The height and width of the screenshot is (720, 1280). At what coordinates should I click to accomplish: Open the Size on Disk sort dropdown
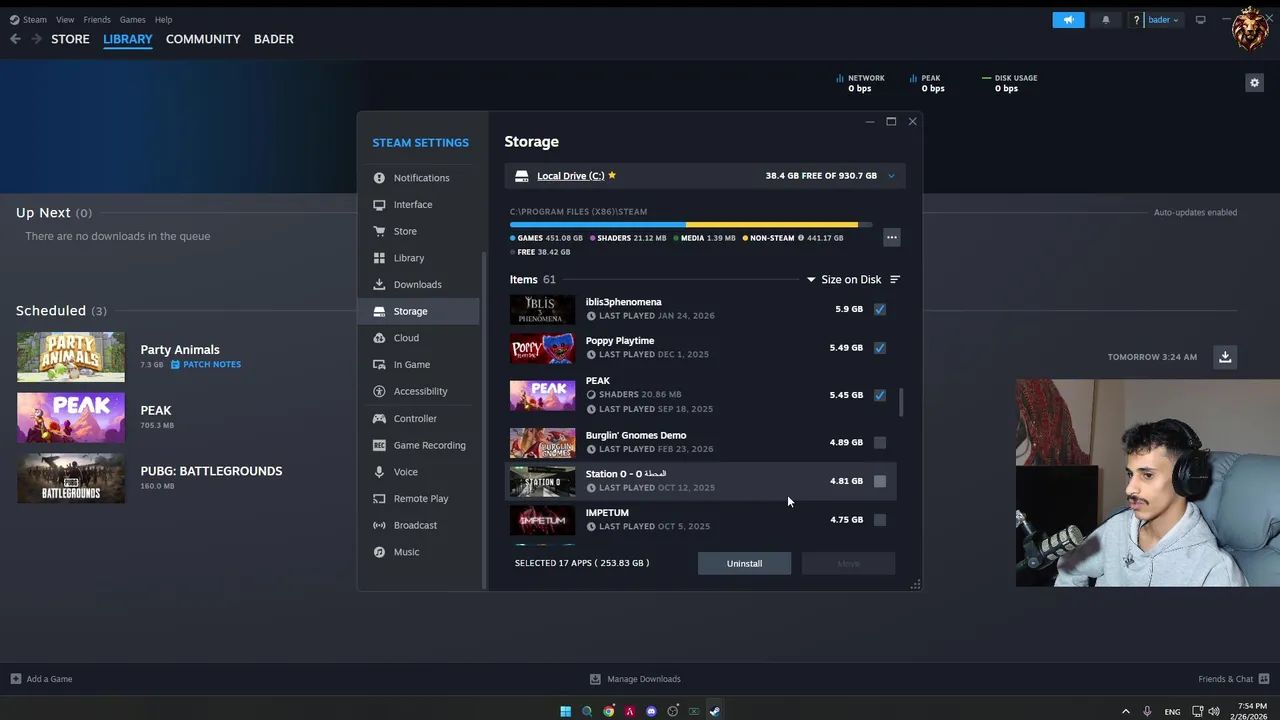[x=844, y=280]
